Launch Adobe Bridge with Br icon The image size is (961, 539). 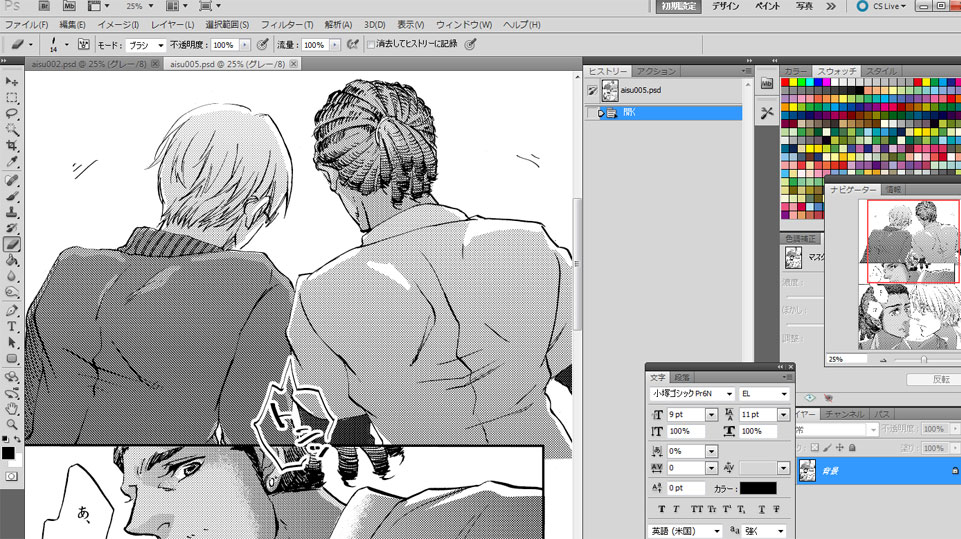(x=44, y=6)
